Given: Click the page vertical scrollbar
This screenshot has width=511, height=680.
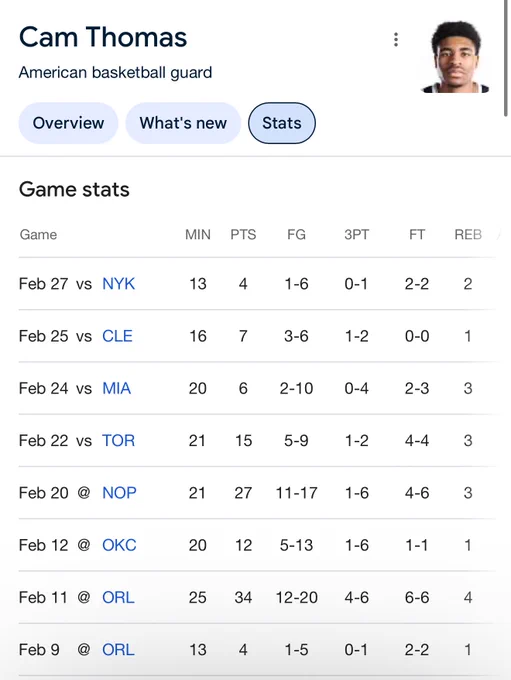Looking at the screenshot, I should pyautogui.click(x=506, y=58).
